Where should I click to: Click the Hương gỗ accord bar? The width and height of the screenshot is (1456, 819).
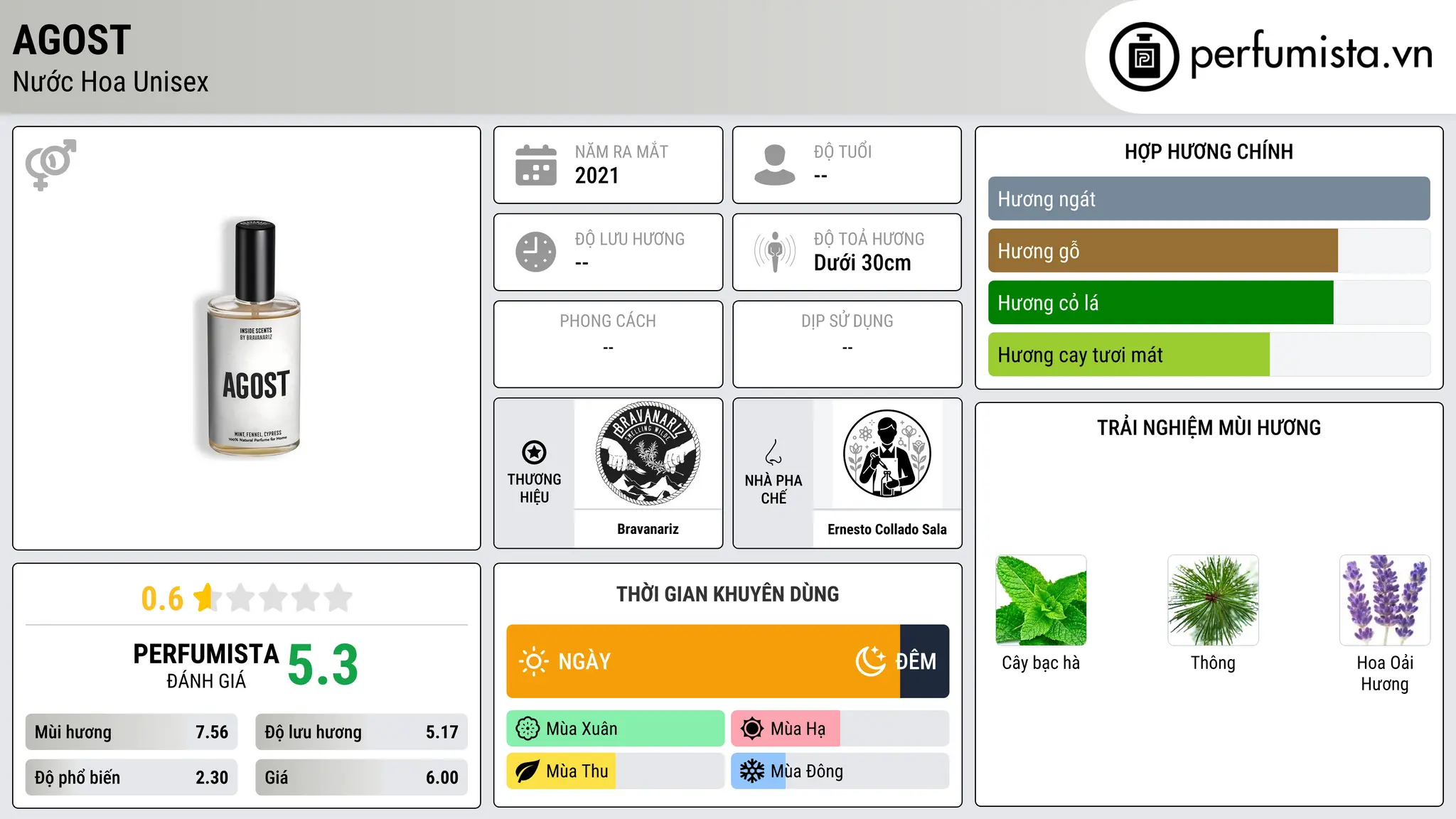click(x=1209, y=251)
